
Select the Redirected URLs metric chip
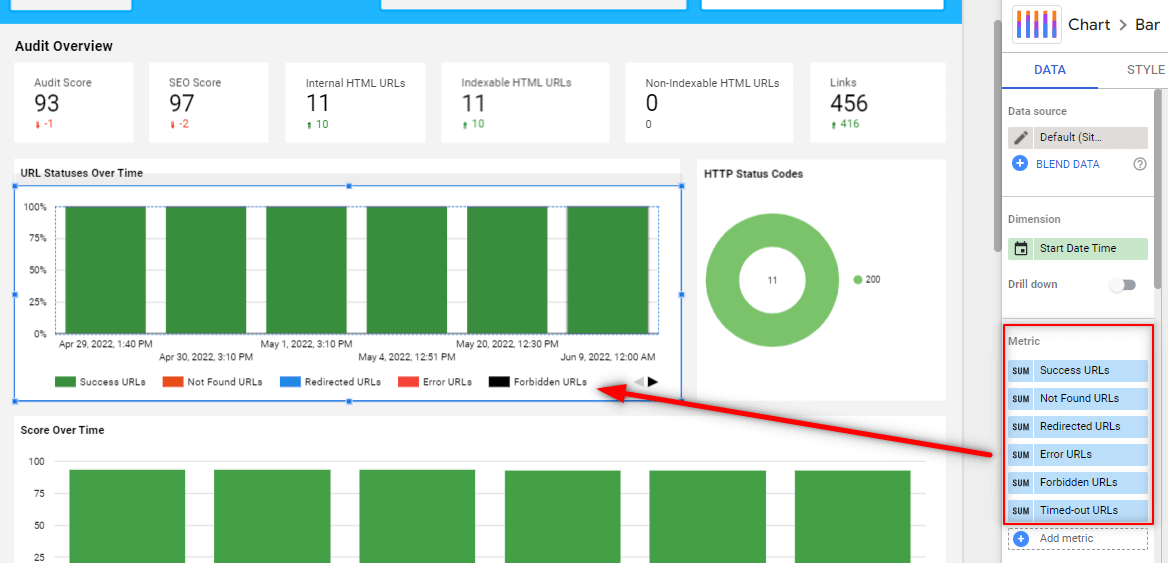point(1078,427)
